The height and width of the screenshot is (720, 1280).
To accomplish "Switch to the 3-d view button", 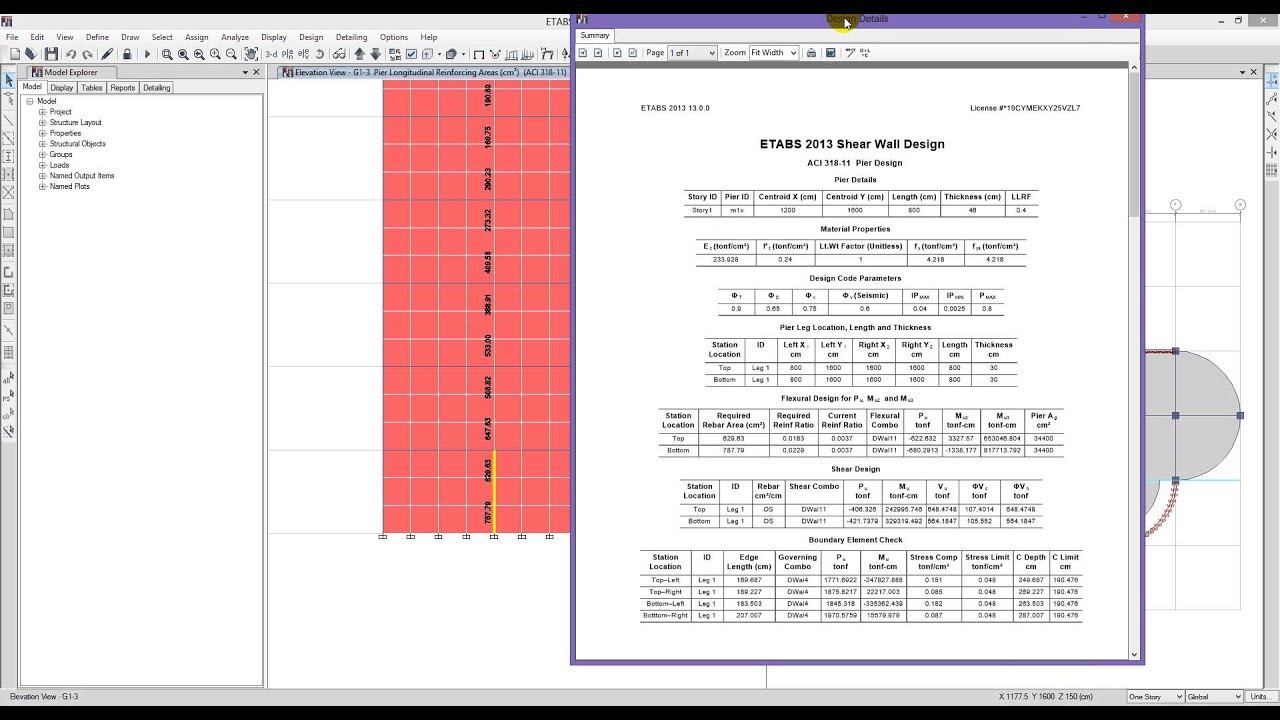I will 271,54.
